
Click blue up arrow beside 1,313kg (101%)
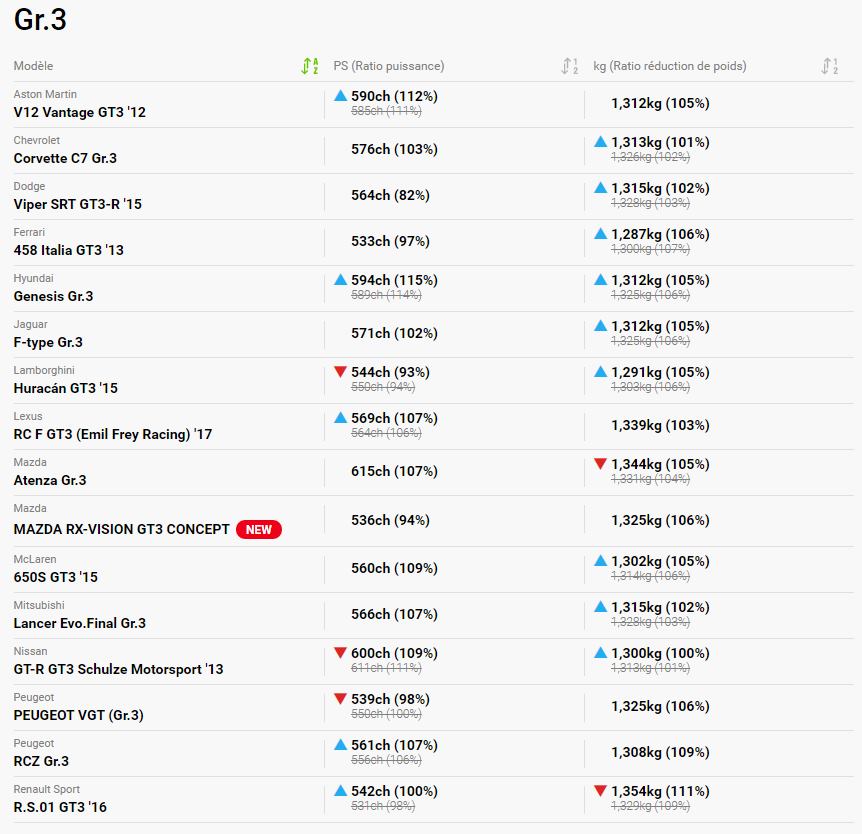tap(601, 142)
